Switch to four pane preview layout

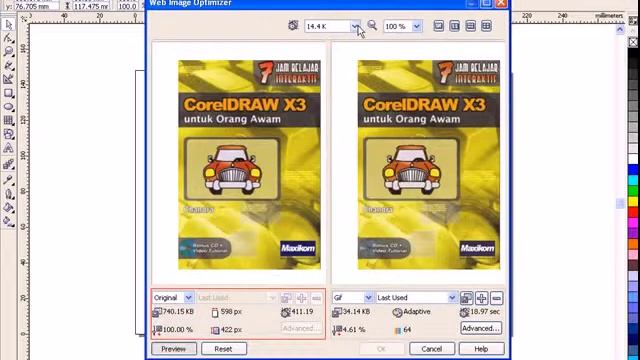(x=486, y=26)
